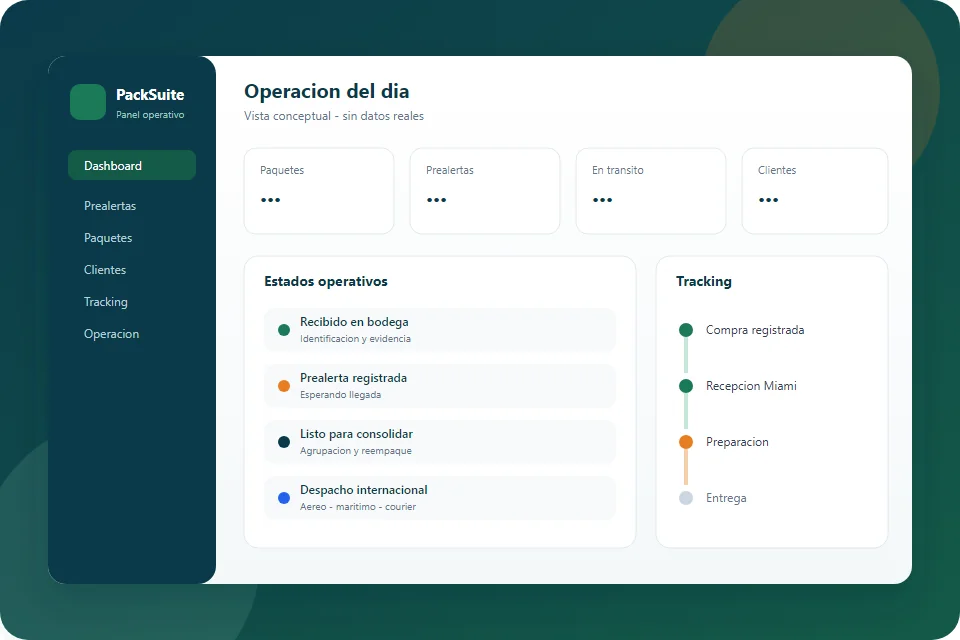
Task: Click the Operacion del dia heading
Action: tap(326, 91)
